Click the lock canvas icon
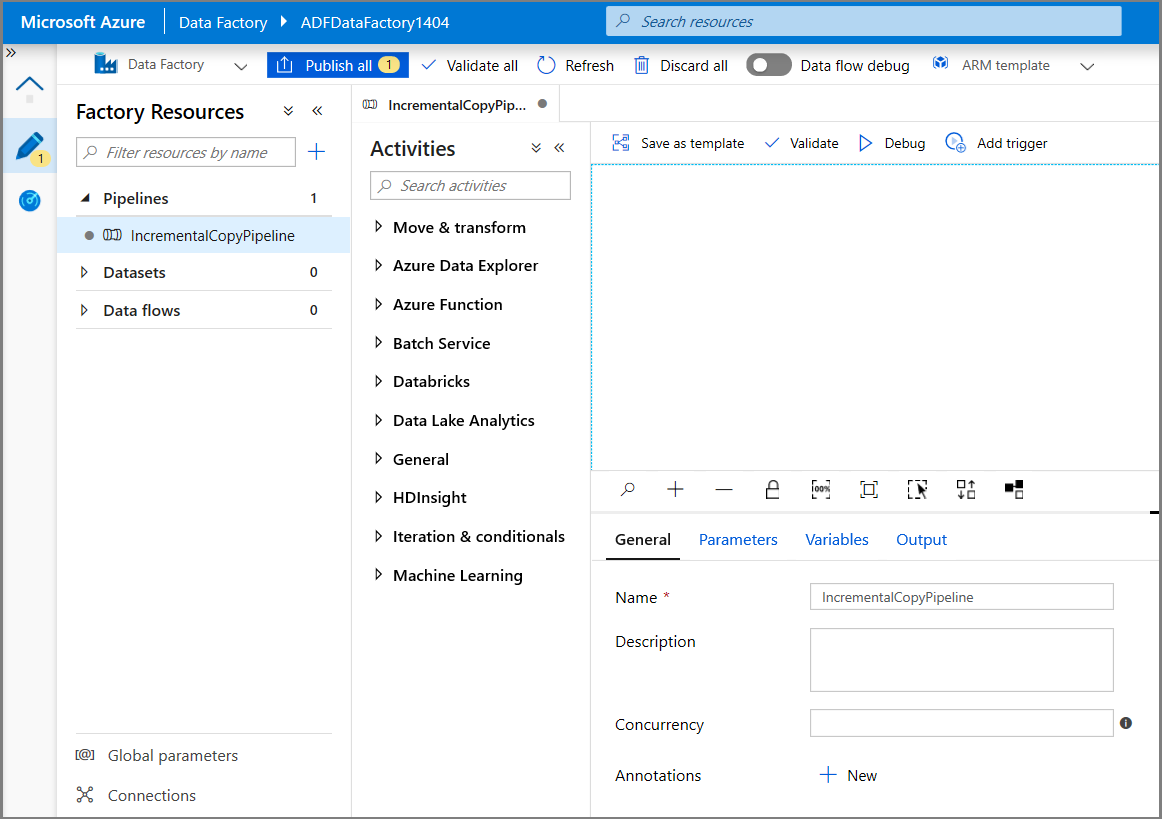Image resolution: width=1162 pixels, height=819 pixels. coord(772,489)
